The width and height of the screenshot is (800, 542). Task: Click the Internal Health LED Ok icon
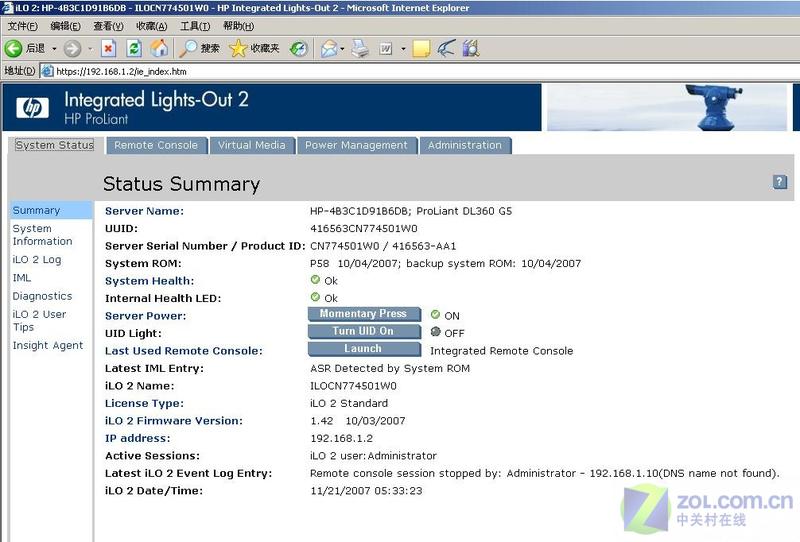point(315,297)
